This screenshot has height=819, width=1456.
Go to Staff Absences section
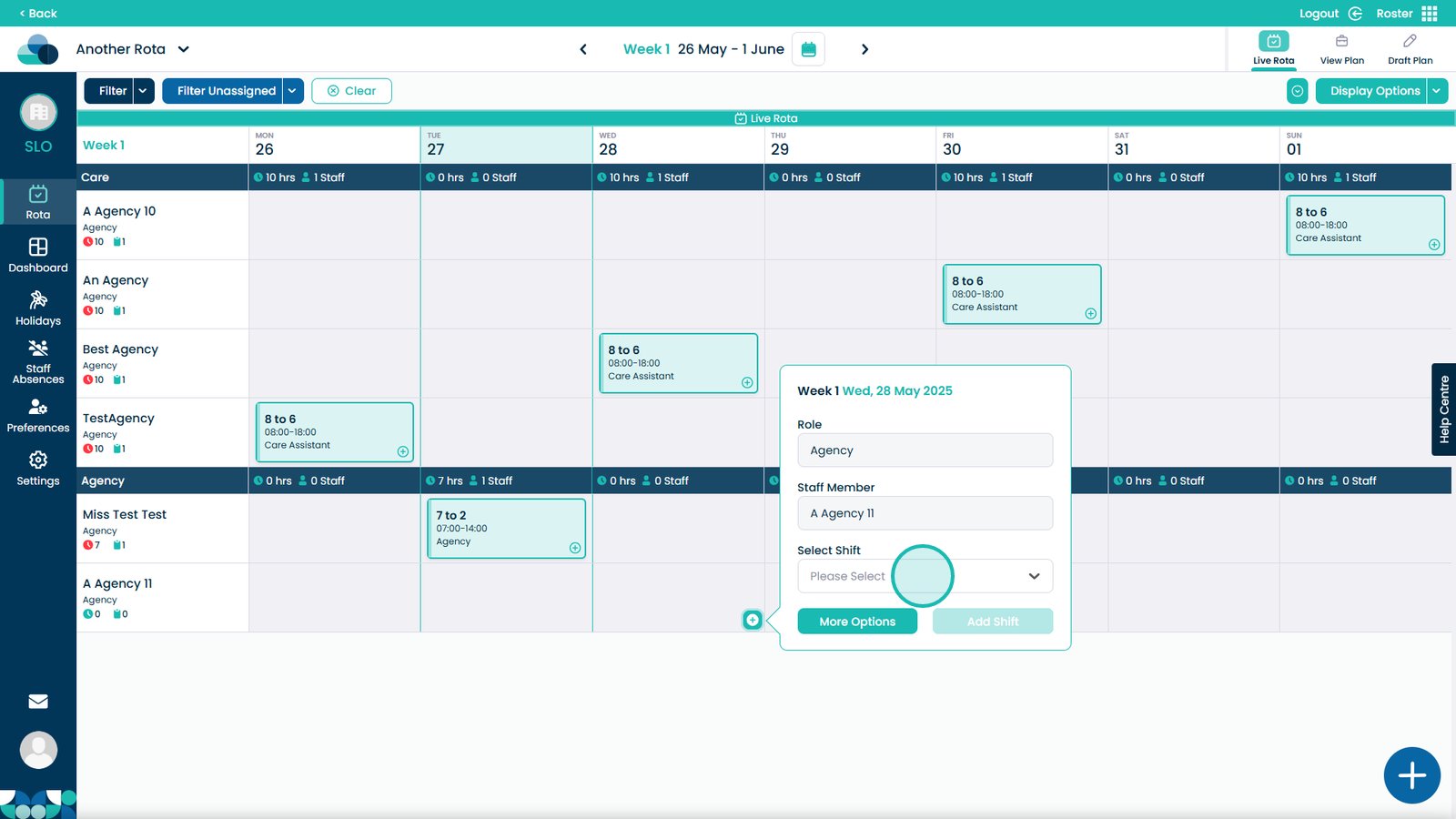38,361
